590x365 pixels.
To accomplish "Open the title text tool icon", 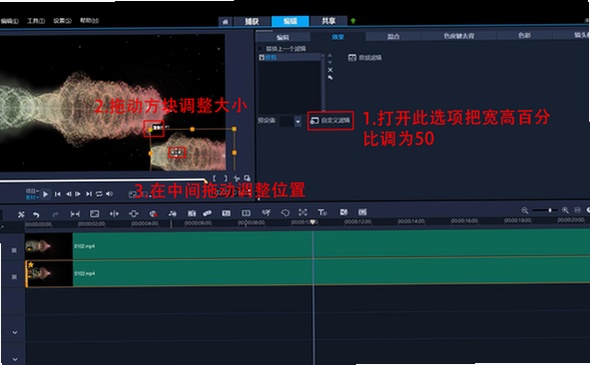I will click(x=322, y=213).
